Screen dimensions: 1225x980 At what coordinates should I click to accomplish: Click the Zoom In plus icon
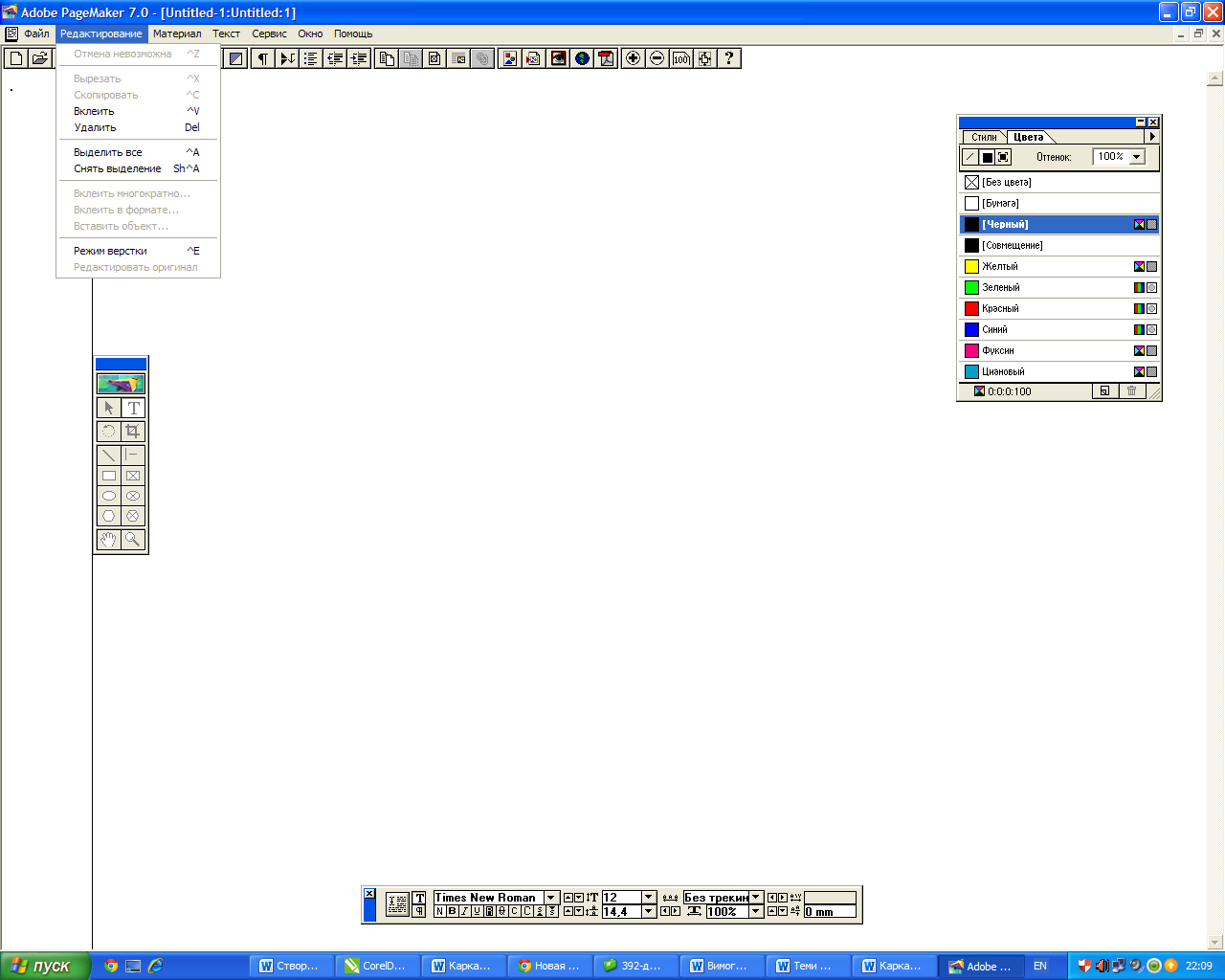click(633, 58)
